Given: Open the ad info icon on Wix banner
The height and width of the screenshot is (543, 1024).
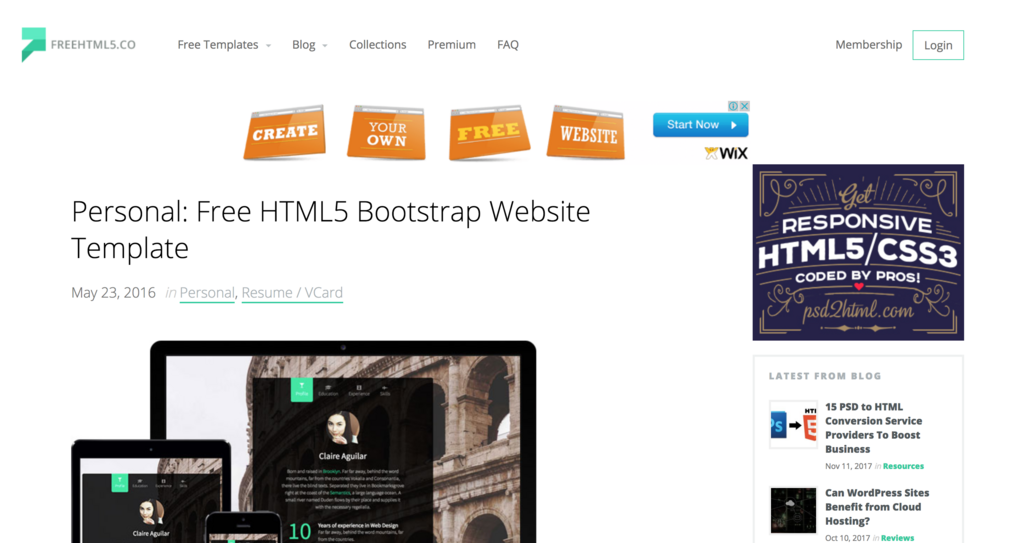Looking at the screenshot, I should coord(733,106).
